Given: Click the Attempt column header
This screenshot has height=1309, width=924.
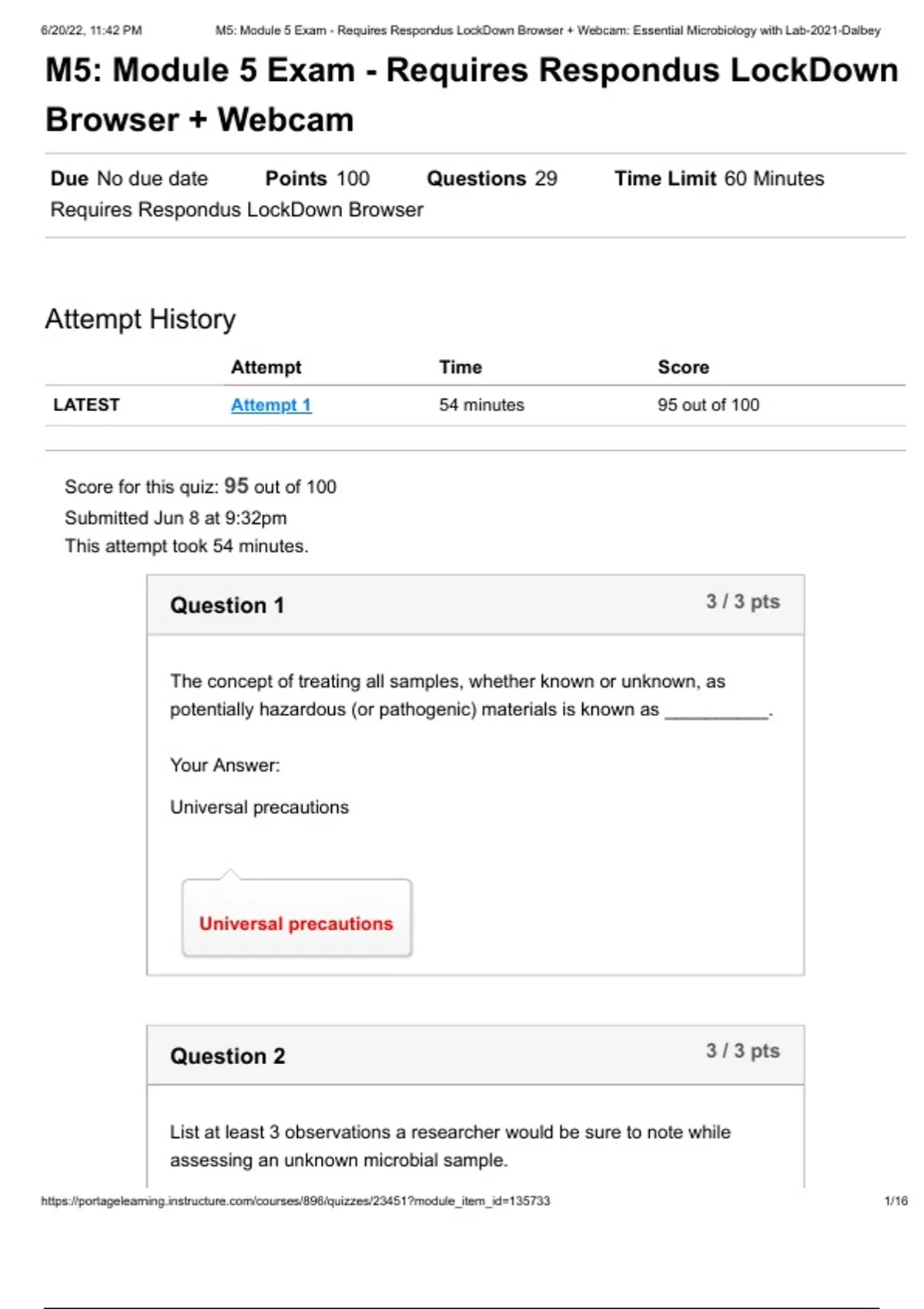Looking at the screenshot, I should coord(266,367).
